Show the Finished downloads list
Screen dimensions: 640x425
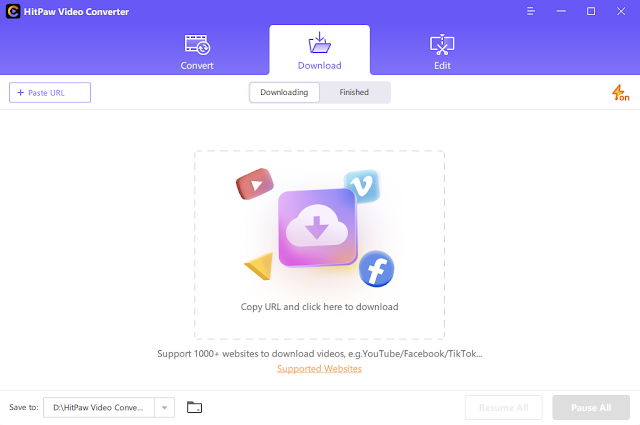coord(354,92)
